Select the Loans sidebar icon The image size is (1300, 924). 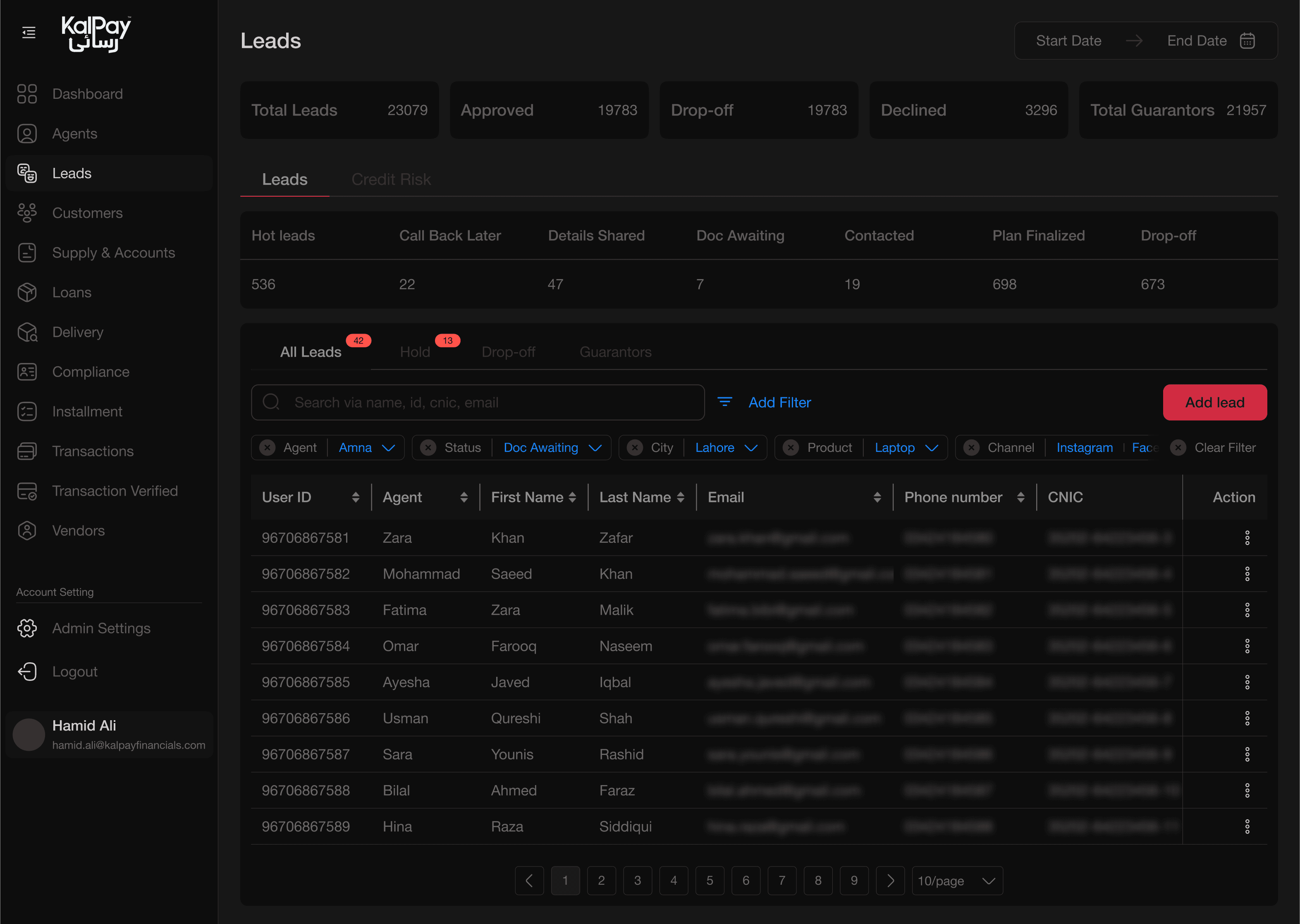point(26,292)
